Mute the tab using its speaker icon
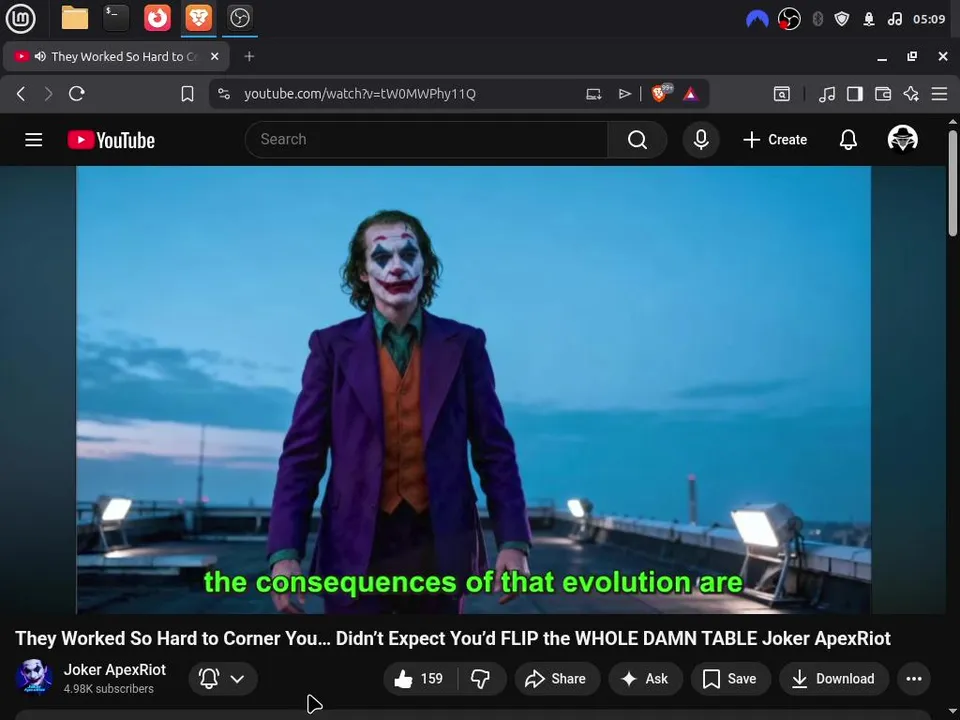Image resolution: width=960 pixels, height=720 pixels. [x=40, y=56]
